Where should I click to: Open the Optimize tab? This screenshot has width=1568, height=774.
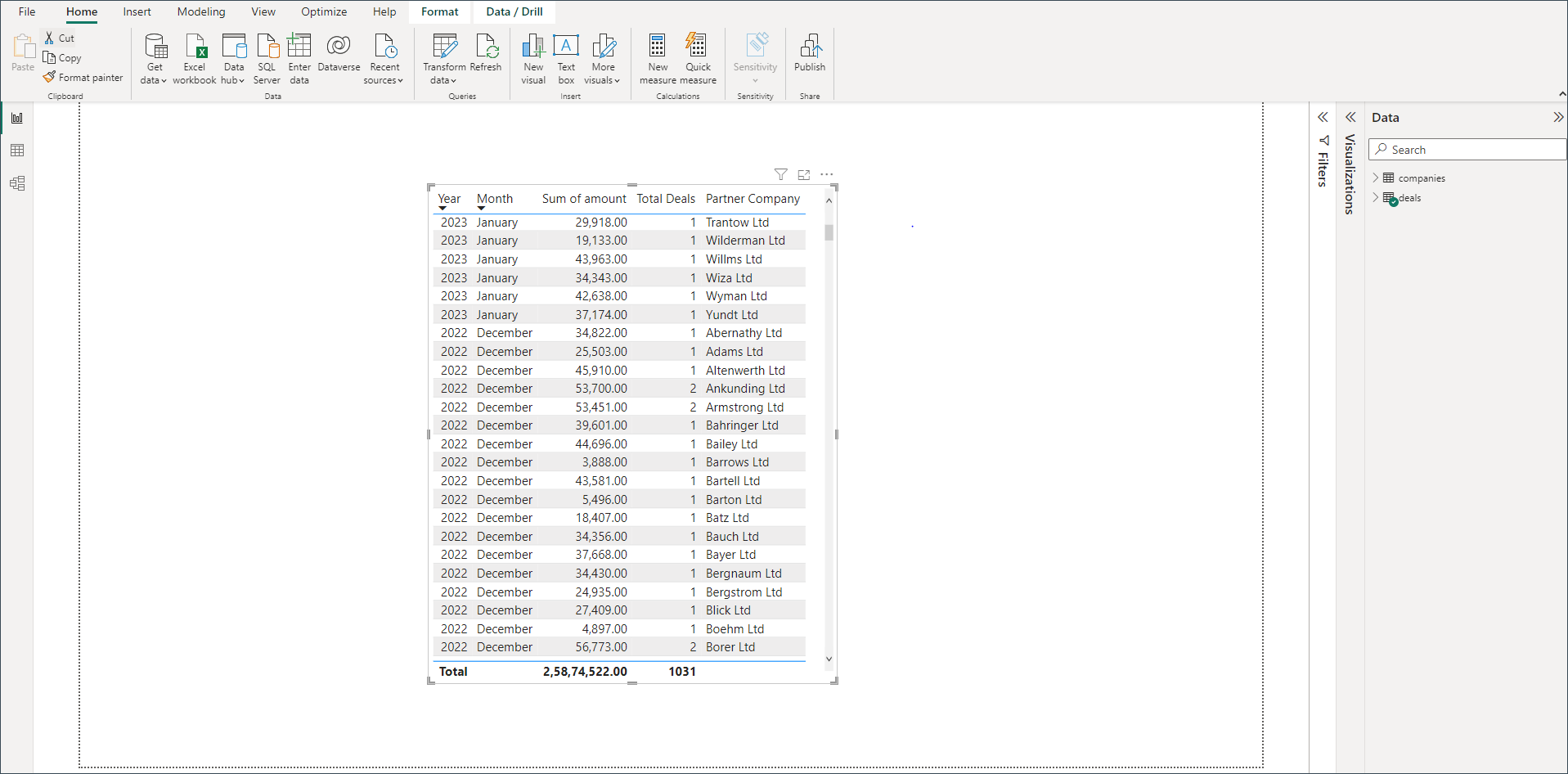click(324, 11)
